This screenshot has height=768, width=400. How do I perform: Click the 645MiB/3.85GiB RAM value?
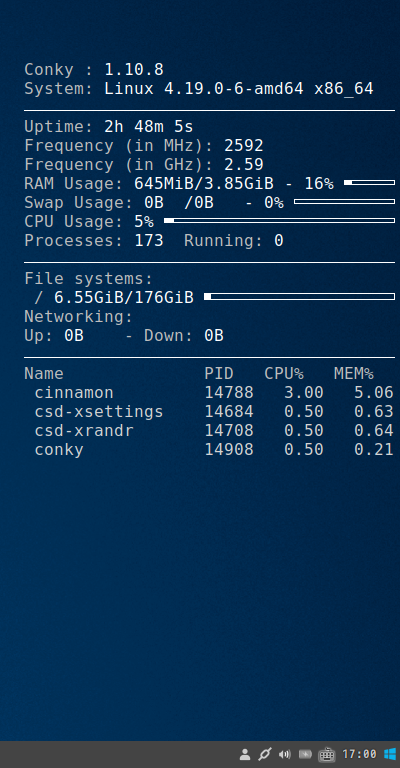(204, 184)
